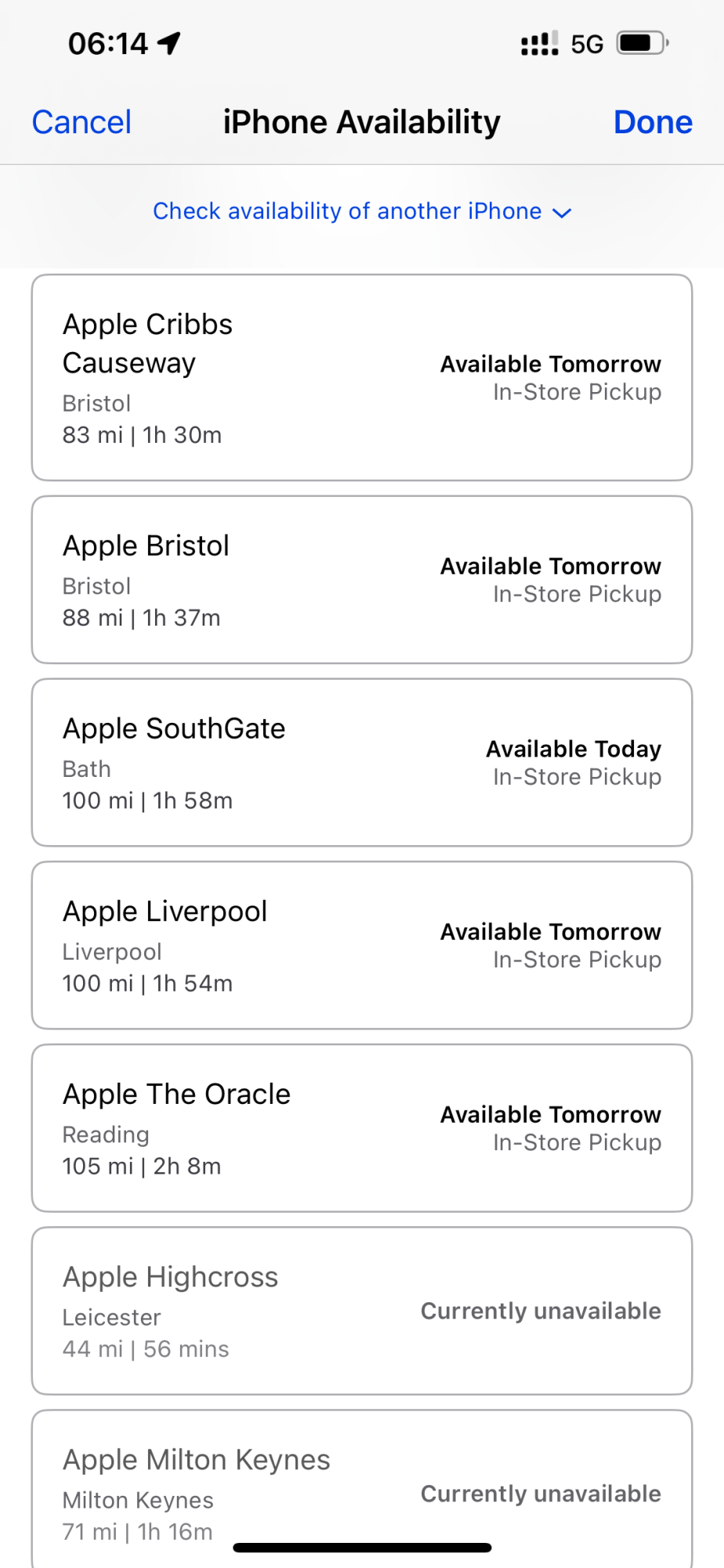The height and width of the screenshot is (1568, 724).
Task: Expand the chevron next to Check availability
Action: [562, 212]
